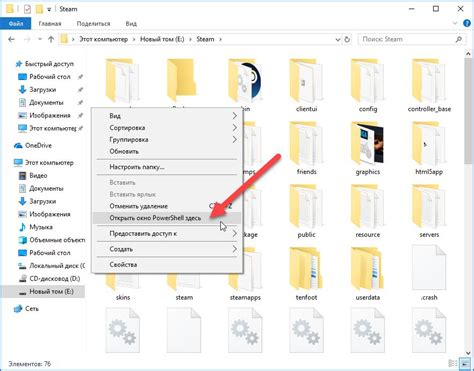Expand the Группировка context submenu
The image size is (474, 371).
pyautogui.click(x=167, y=140)
